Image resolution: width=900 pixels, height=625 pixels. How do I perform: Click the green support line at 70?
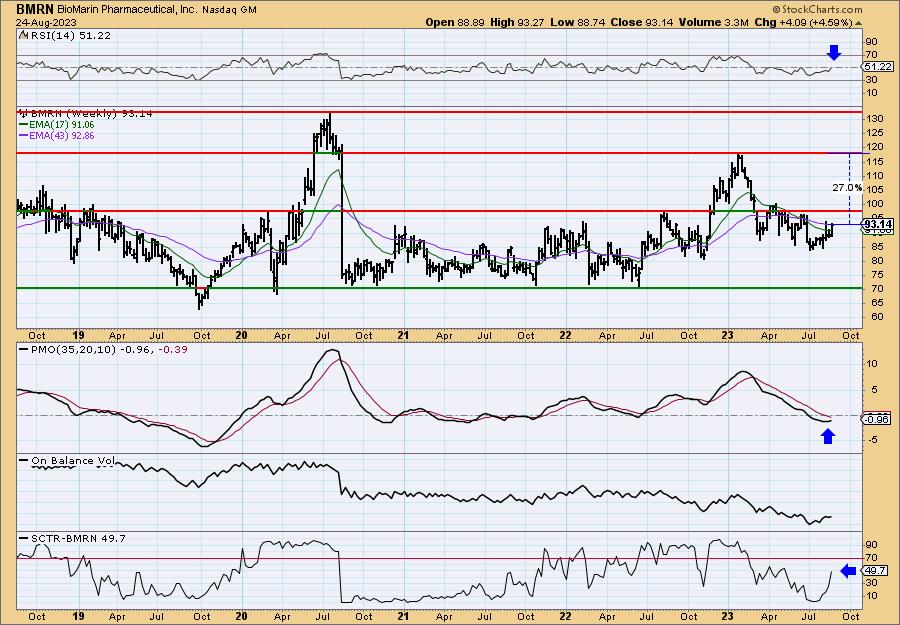coord(440,288)
